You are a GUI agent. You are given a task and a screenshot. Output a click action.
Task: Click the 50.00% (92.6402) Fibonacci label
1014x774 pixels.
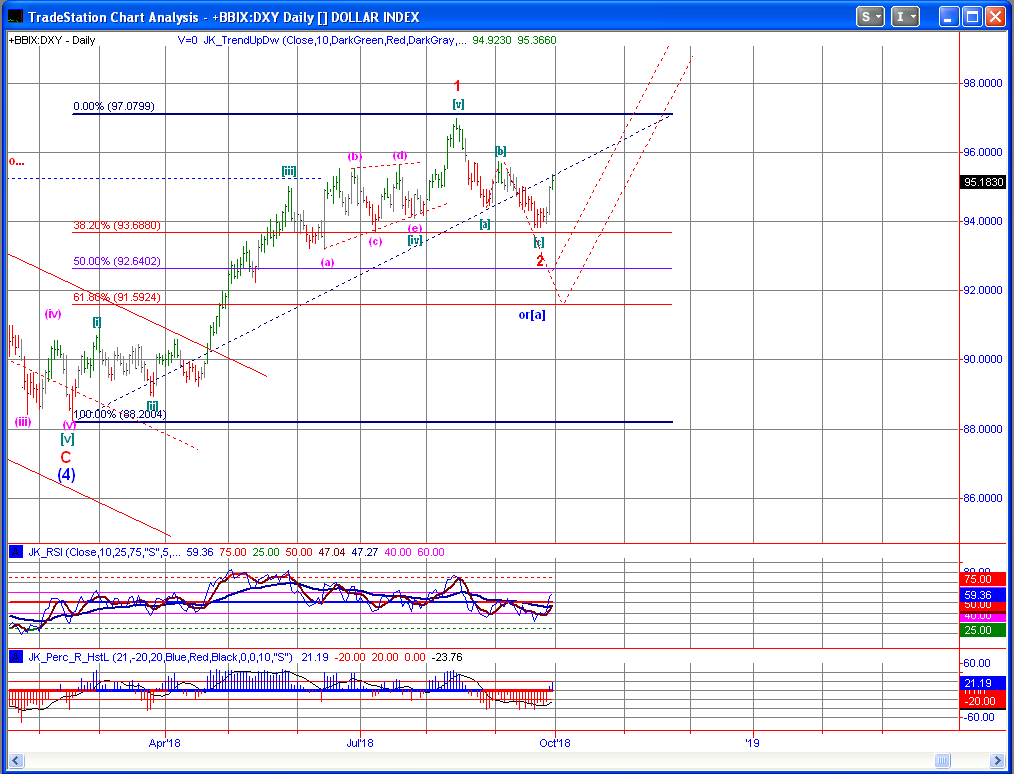tap(116, 262)
